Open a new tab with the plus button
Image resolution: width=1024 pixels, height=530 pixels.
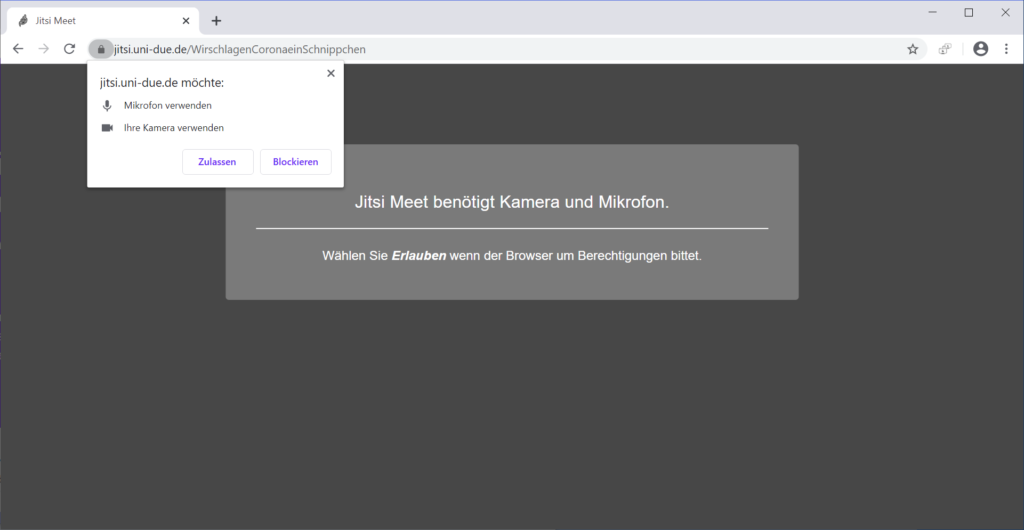click(x=216, y=21)
